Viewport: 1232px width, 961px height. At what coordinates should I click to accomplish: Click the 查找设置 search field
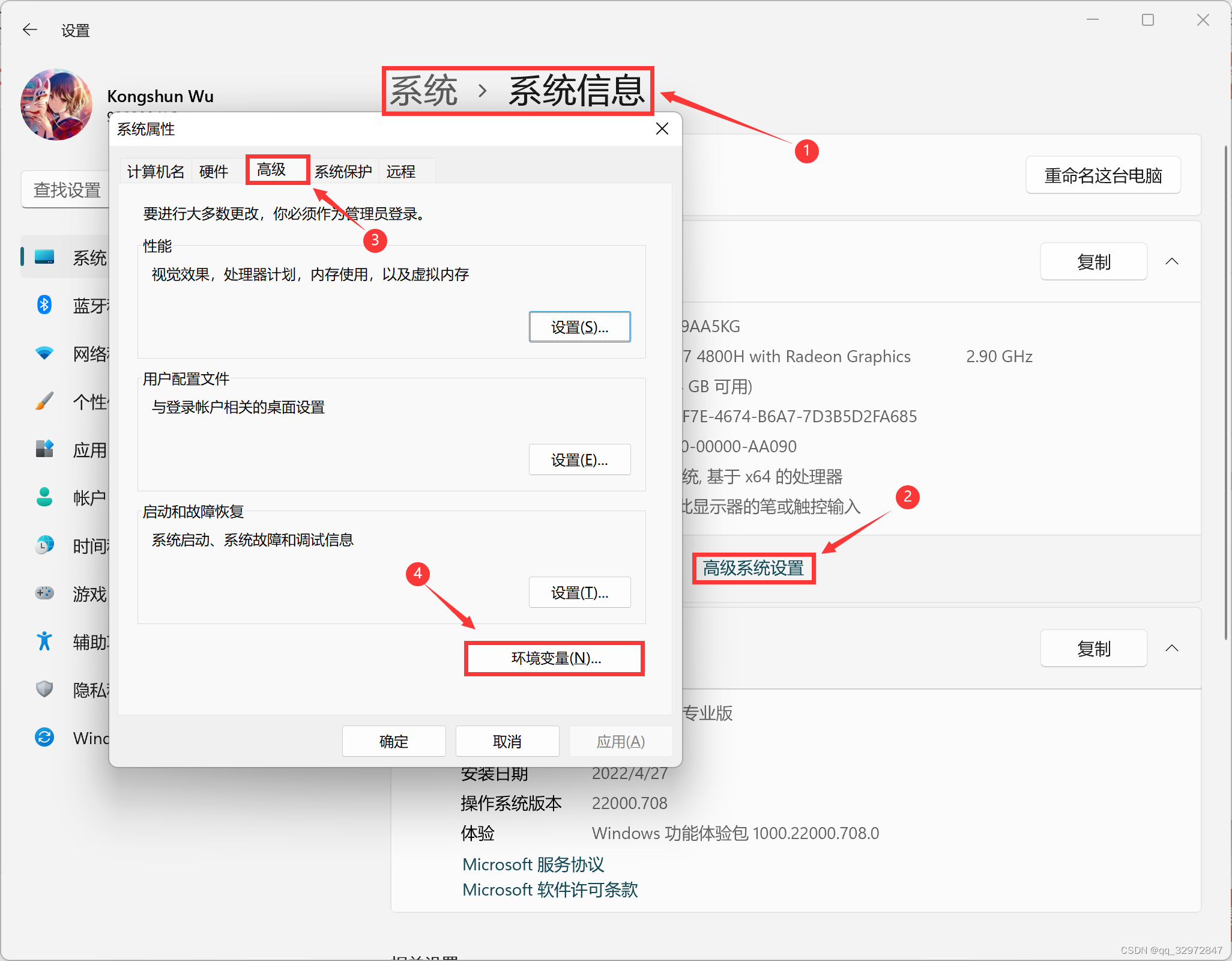pyautogui.click(x=66, y=190)
